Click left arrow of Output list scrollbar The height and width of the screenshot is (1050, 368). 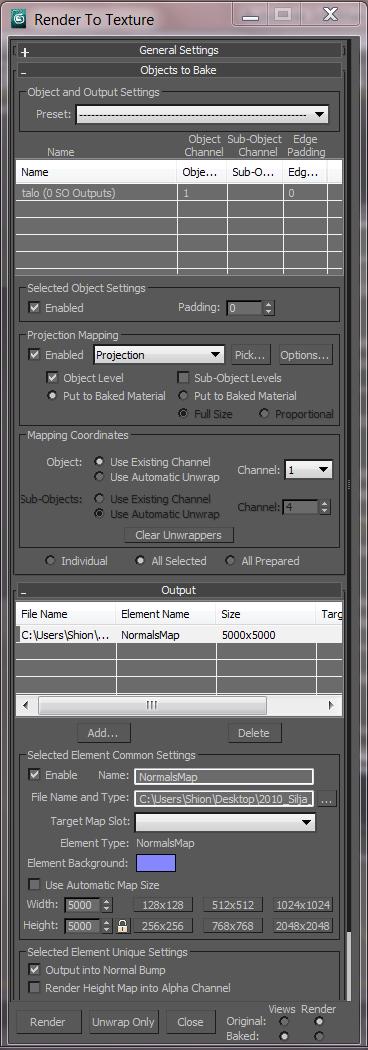click(x=26, y=705)
